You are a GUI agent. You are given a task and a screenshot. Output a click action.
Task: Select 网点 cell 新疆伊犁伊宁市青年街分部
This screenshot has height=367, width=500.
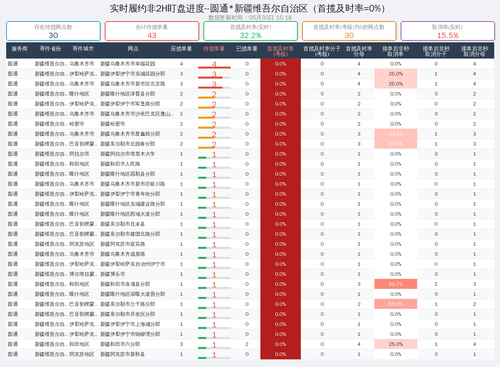coord(130,194)
